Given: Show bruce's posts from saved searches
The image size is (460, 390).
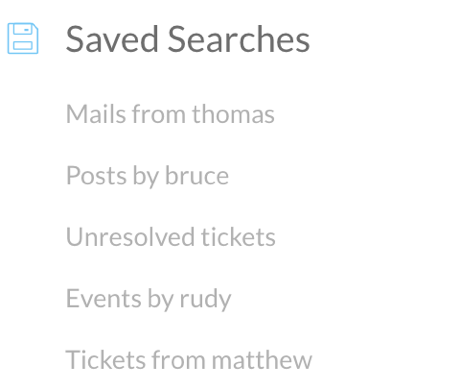Looking at the screenshot, I should 148,176.
